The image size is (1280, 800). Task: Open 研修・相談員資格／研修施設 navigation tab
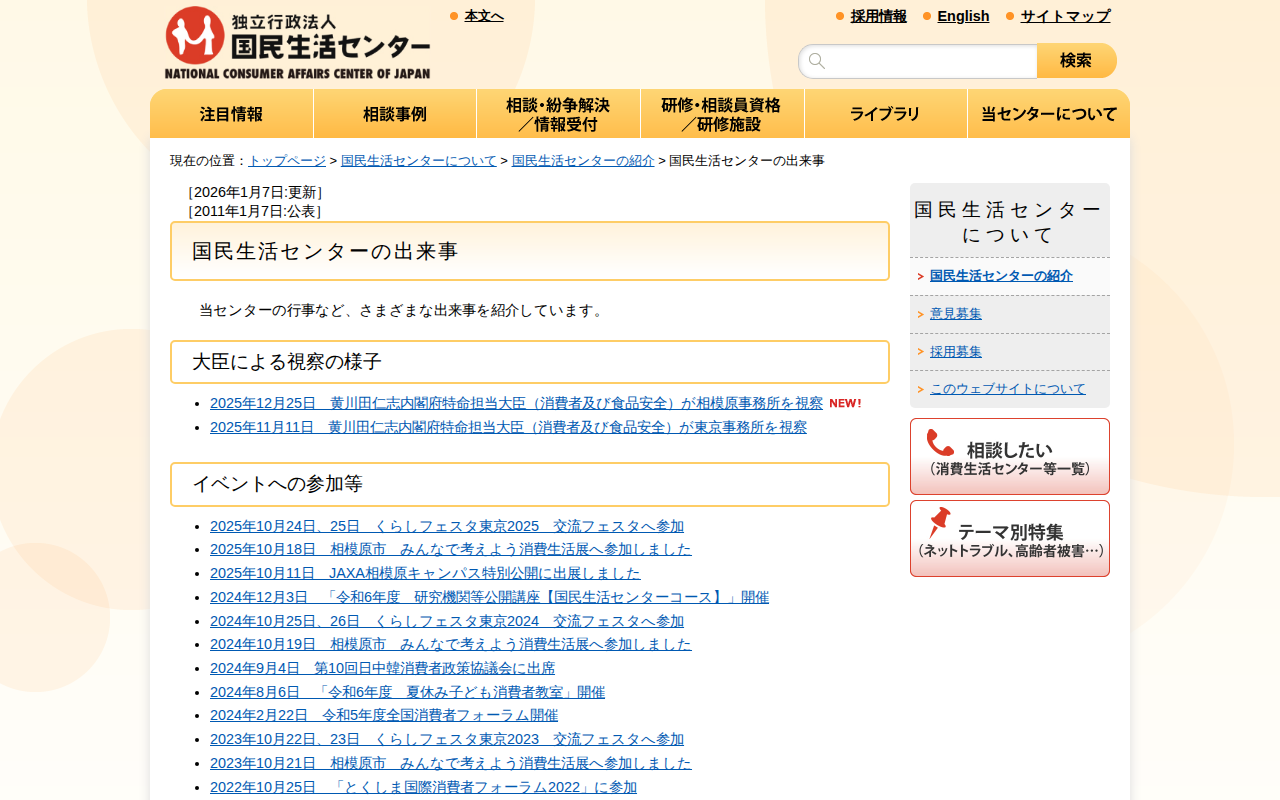[722, 114]
